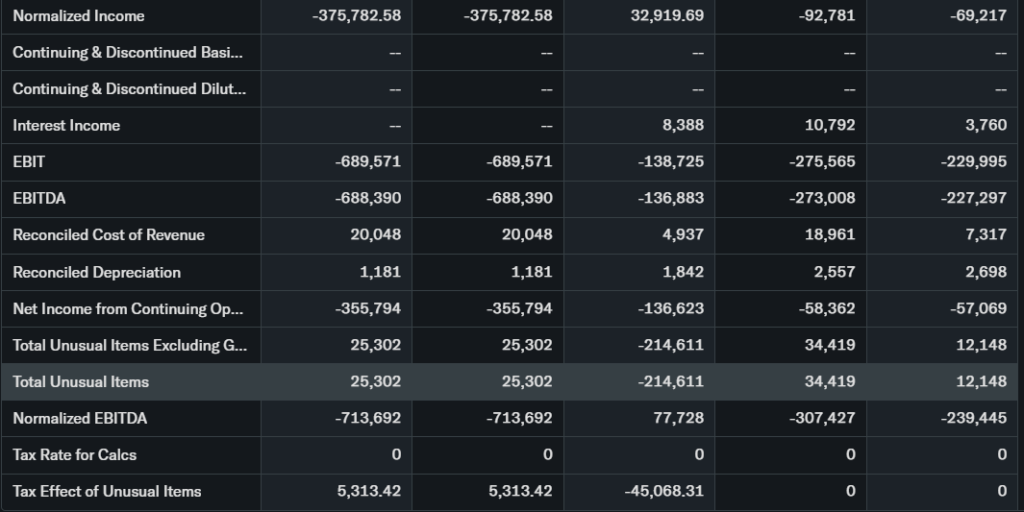
Task: Select the Reconciled Cost of Revenue label
Action: pyautogui.click(x=108, y=235)
